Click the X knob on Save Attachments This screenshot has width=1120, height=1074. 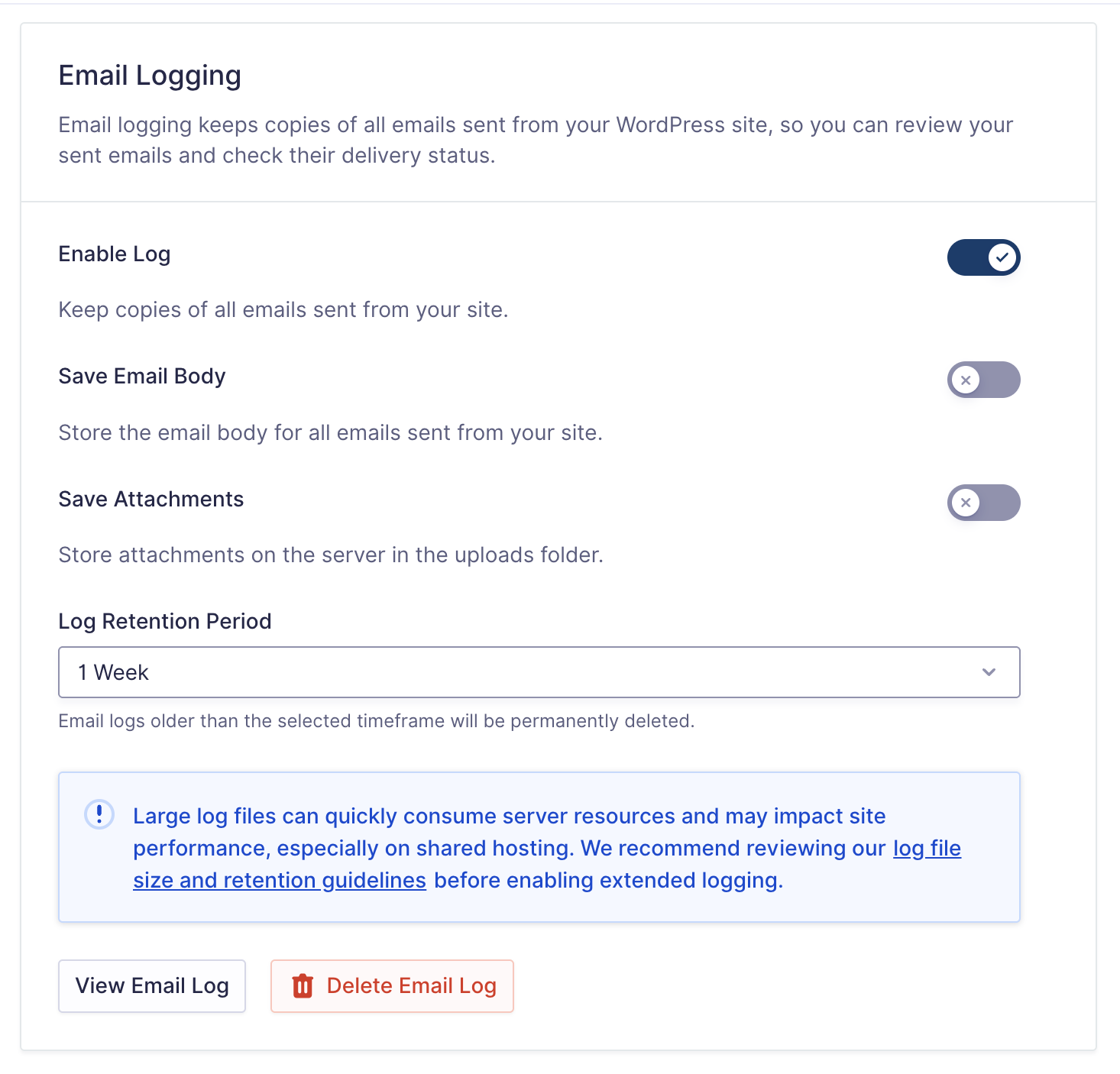(x=966, y=503)
